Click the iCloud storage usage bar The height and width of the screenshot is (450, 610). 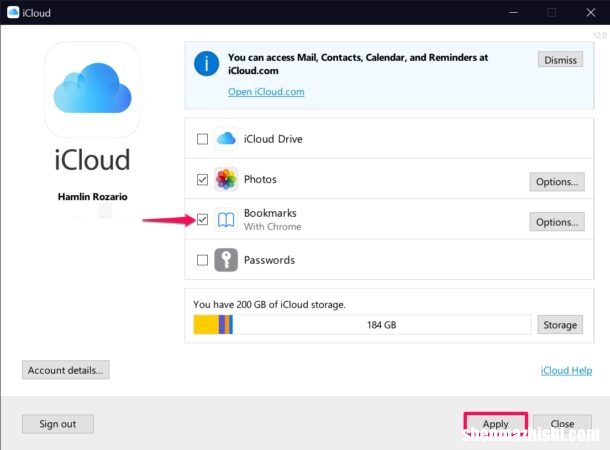click(362, 324)
